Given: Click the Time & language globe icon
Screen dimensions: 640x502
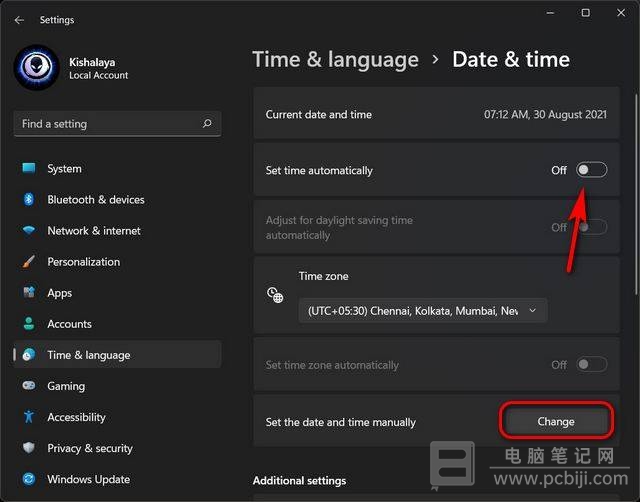Looking at the screenshot, I should click(x=29, y=354).
